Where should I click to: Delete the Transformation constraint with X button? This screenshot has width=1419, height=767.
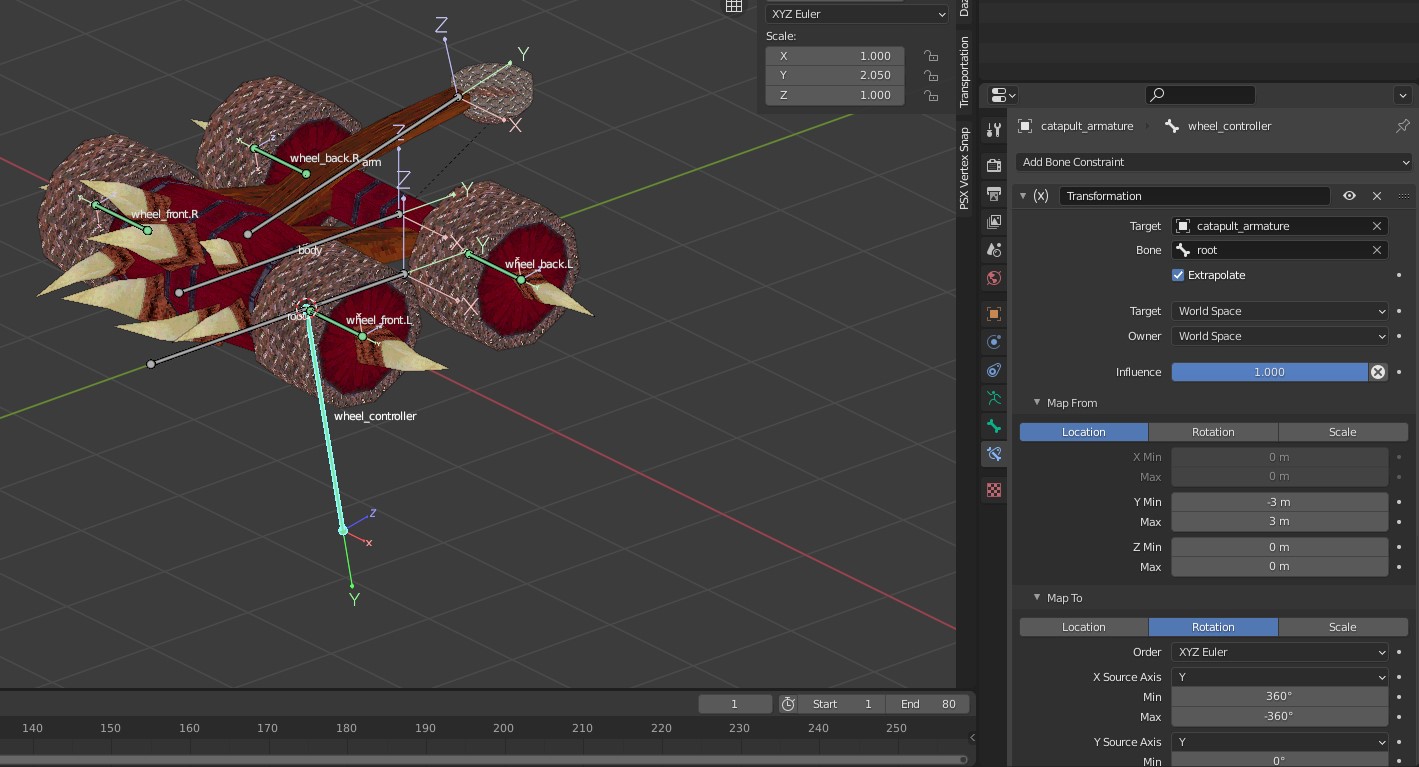point(1377,196)
